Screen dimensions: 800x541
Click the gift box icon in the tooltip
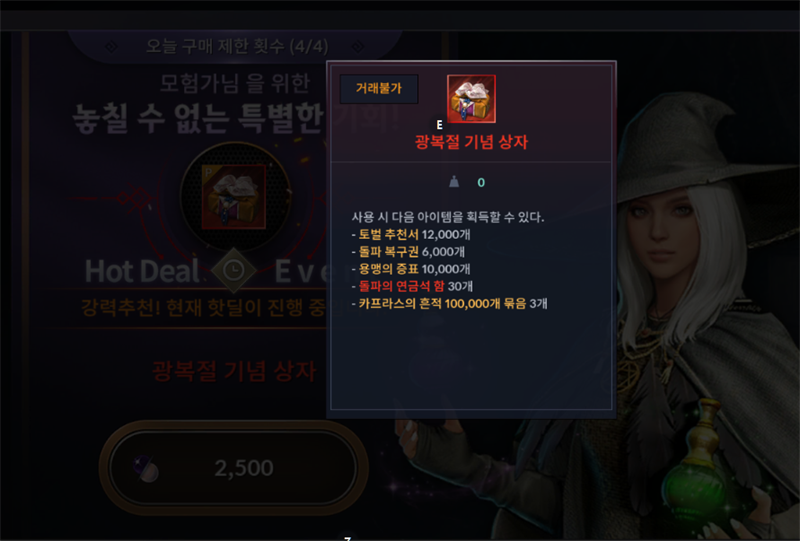tap(471, 99)
